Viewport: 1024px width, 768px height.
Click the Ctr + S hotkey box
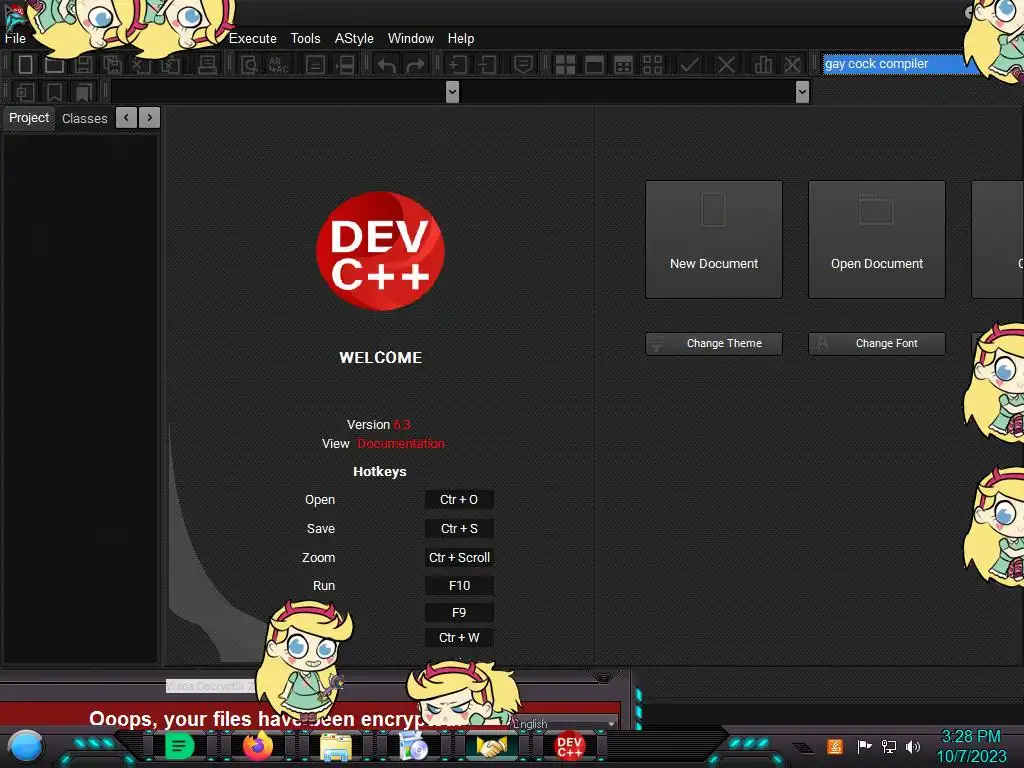[459, 528]
